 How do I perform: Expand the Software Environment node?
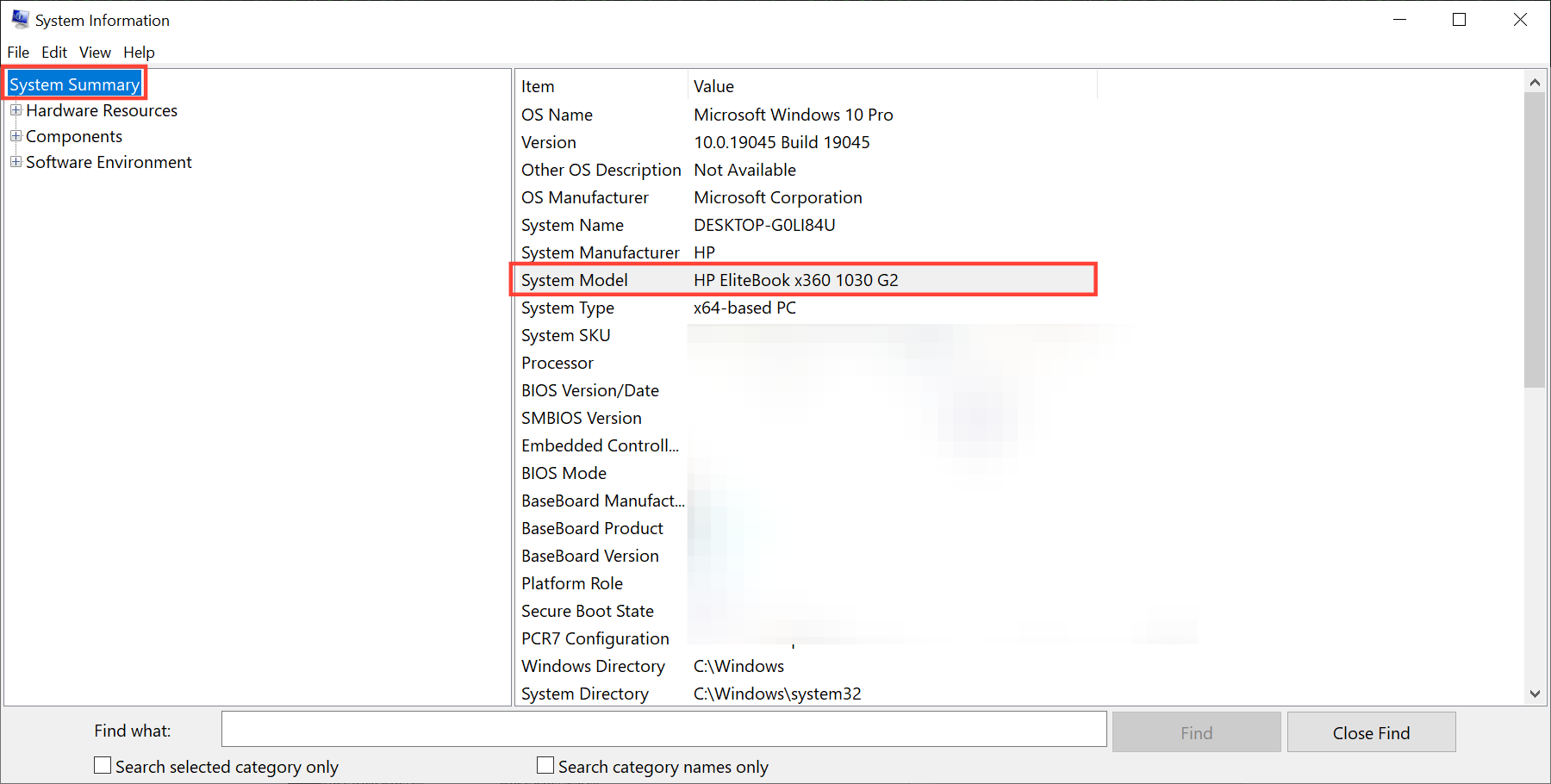(16, 162)
